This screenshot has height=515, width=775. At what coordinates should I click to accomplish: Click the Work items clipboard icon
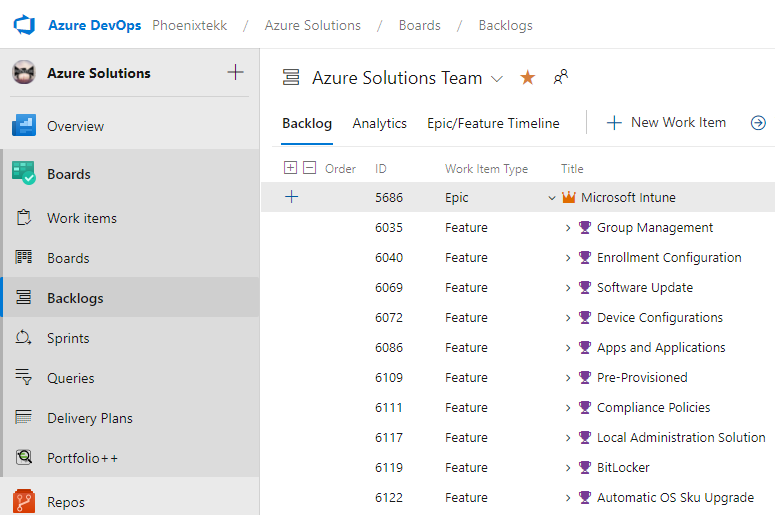click(x=23, y=217)
